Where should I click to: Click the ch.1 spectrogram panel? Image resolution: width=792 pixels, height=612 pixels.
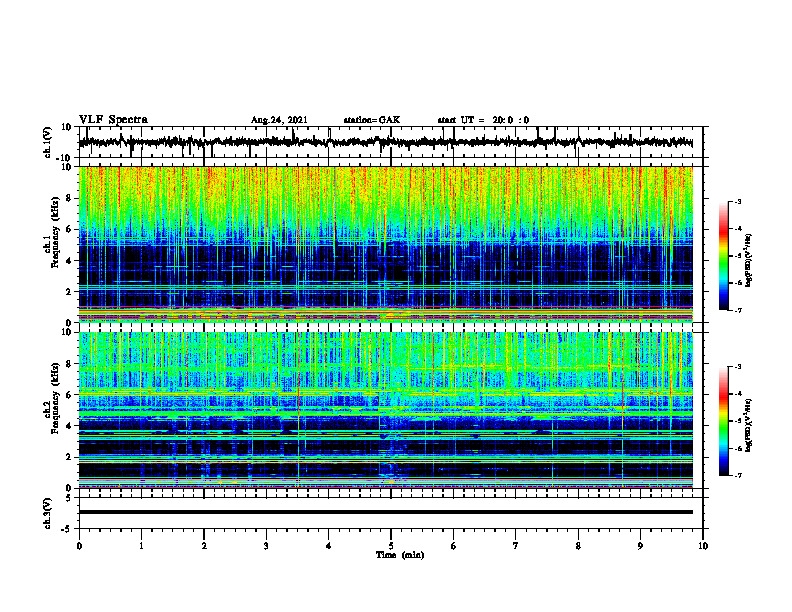point(386,244)
